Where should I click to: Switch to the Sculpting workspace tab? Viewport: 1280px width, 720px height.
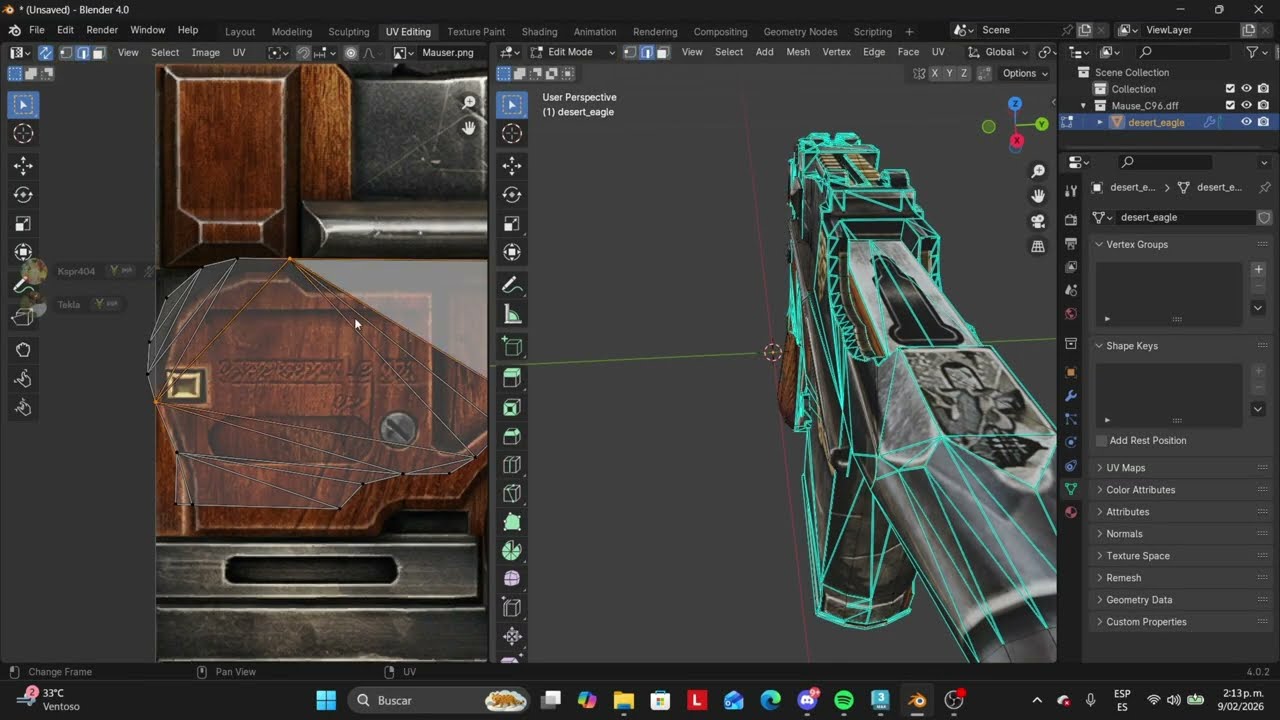click(348, 31)
